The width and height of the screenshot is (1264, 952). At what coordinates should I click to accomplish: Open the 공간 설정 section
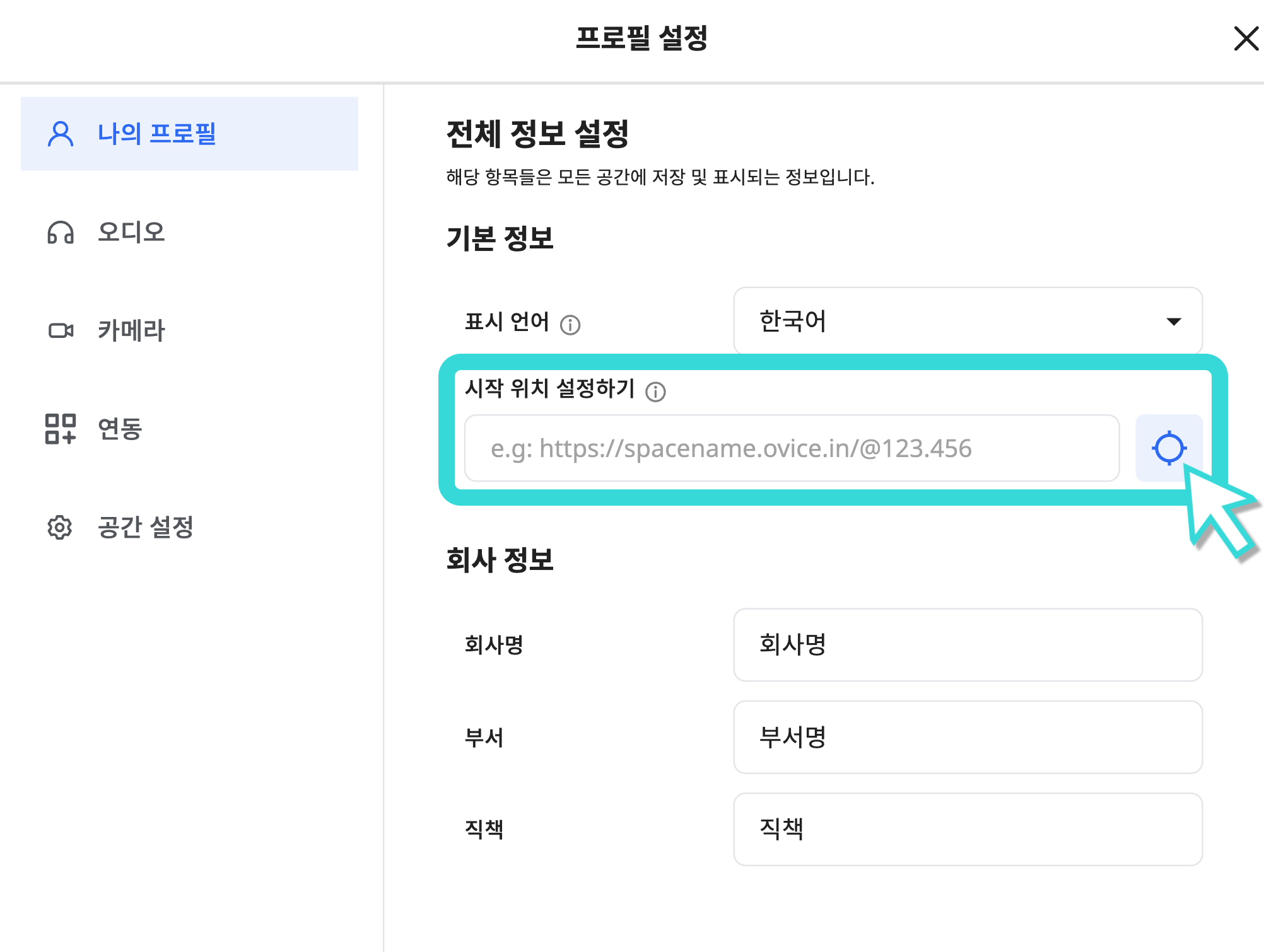click(145, 527)
